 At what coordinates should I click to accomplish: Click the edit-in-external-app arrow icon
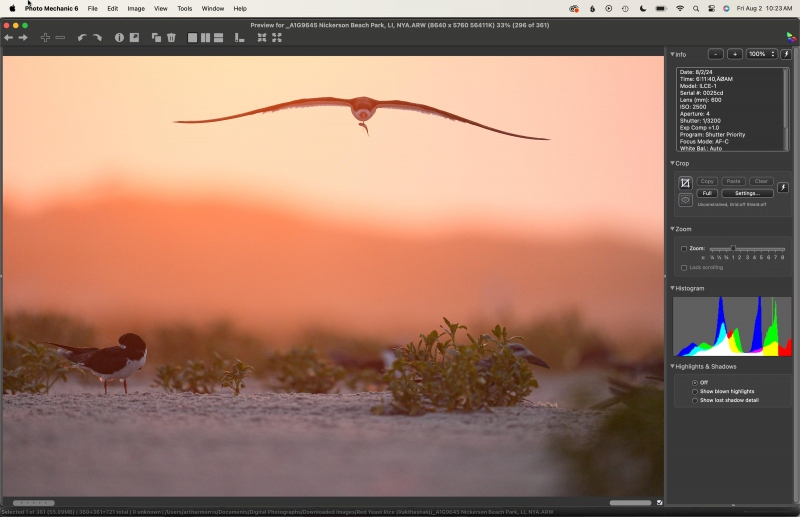(134, 38)
